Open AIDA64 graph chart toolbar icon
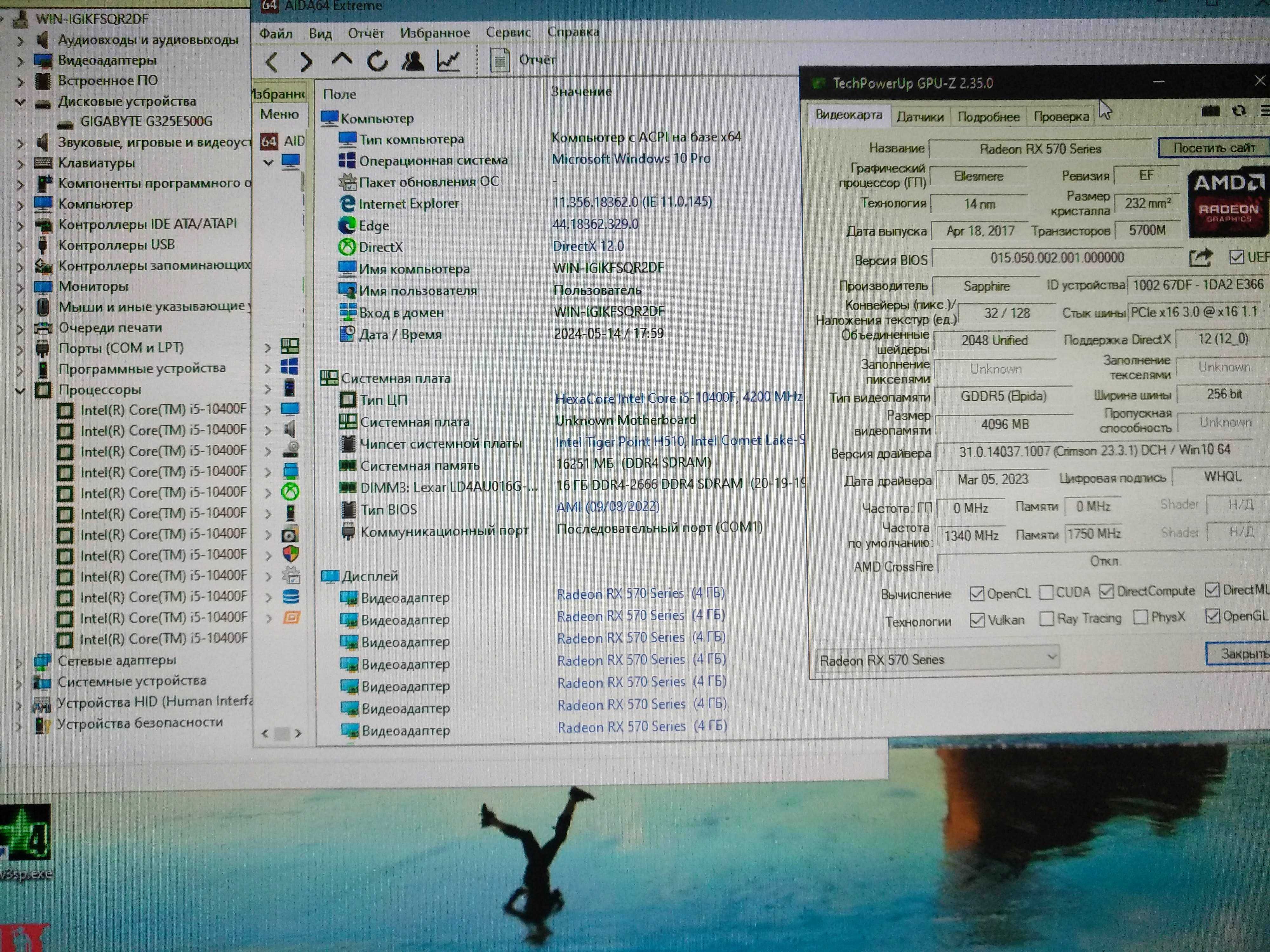Screen dimensions: 1270x952 point(448,60)
